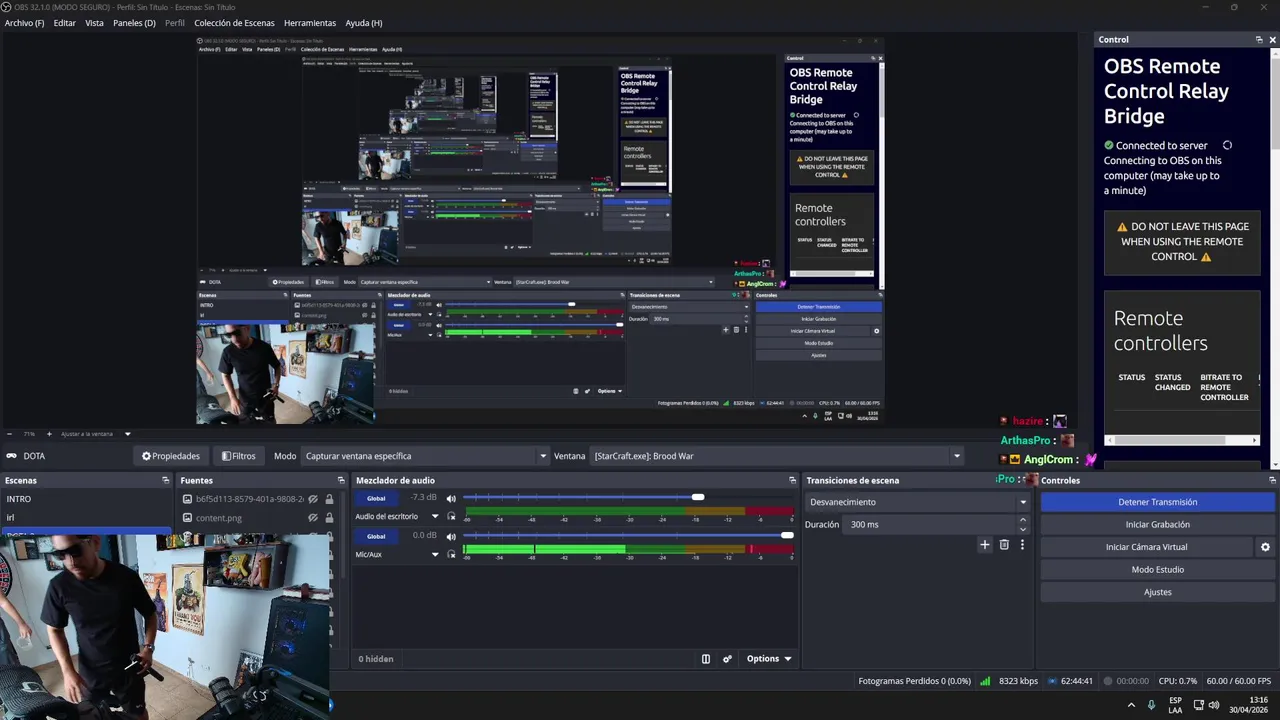Delete transition with trash icon
Image resolution: width=1280 pixels, height=720 pixels.
coord(1004,545)
